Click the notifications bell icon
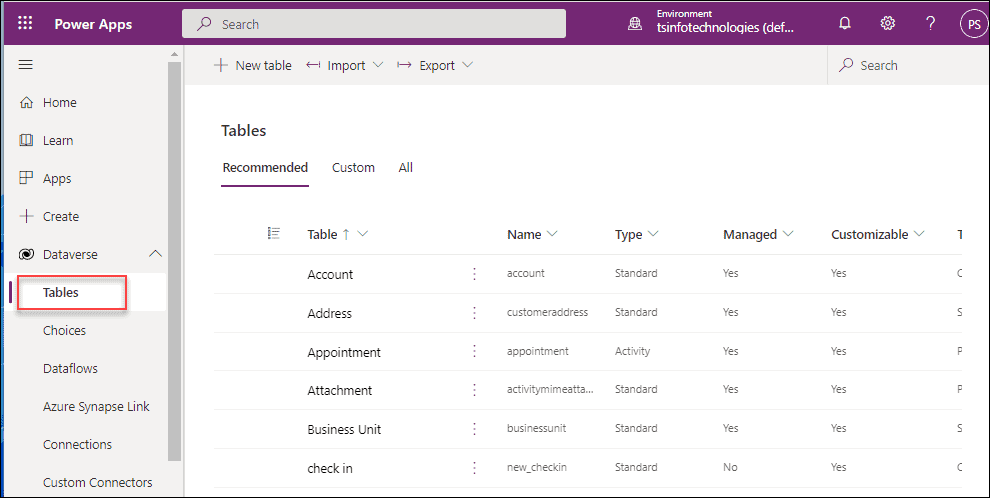Screen dimensions: 990x498 [x=845, y=24]
